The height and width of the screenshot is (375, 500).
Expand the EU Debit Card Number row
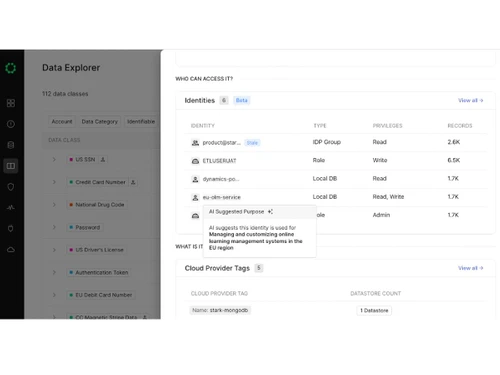(54, 295)
